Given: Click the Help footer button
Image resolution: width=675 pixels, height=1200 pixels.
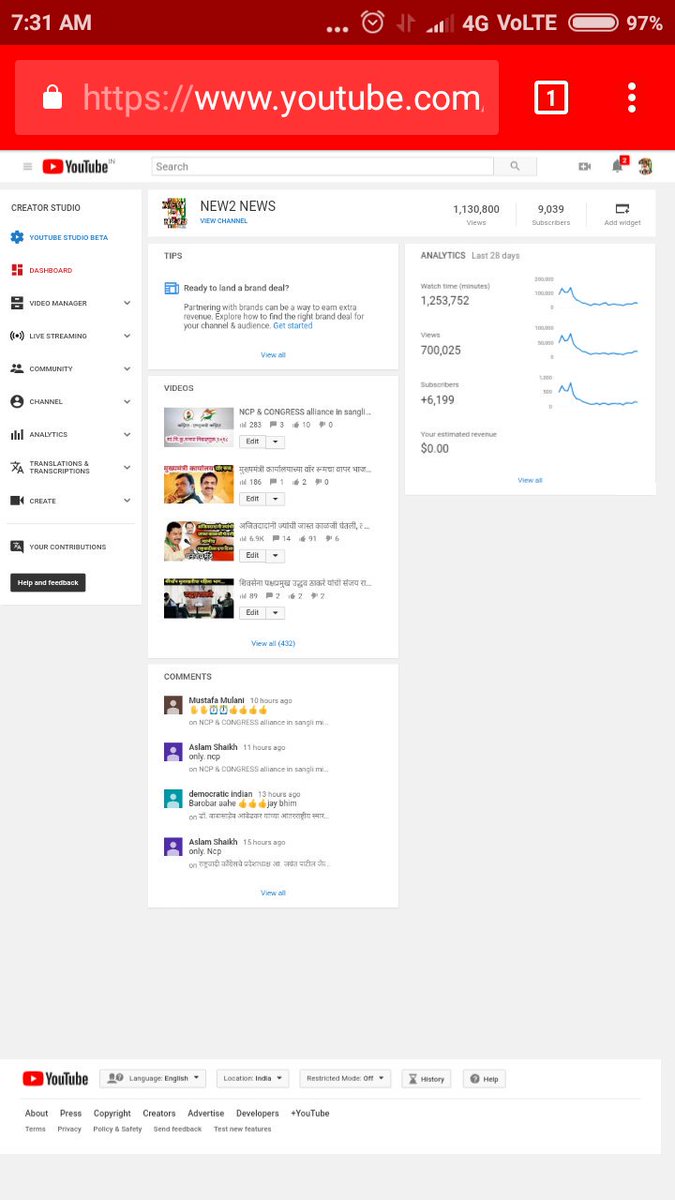Looking at the screenshot, I should [484, 1079].
